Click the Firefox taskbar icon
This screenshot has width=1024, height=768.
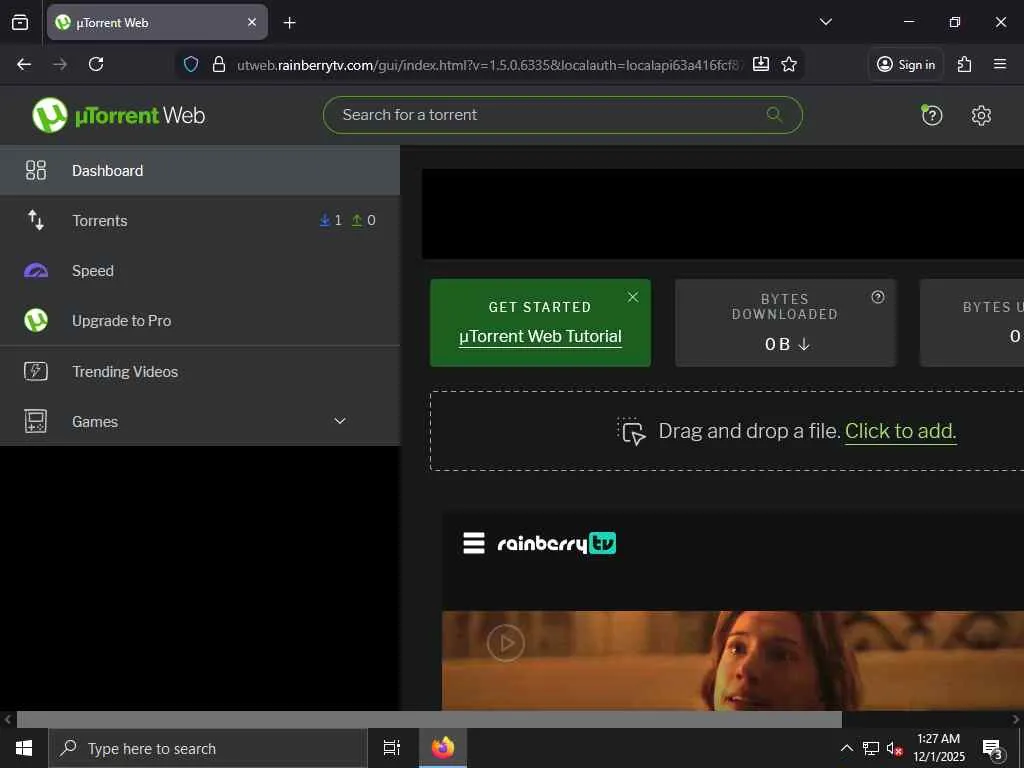[443, 748]
